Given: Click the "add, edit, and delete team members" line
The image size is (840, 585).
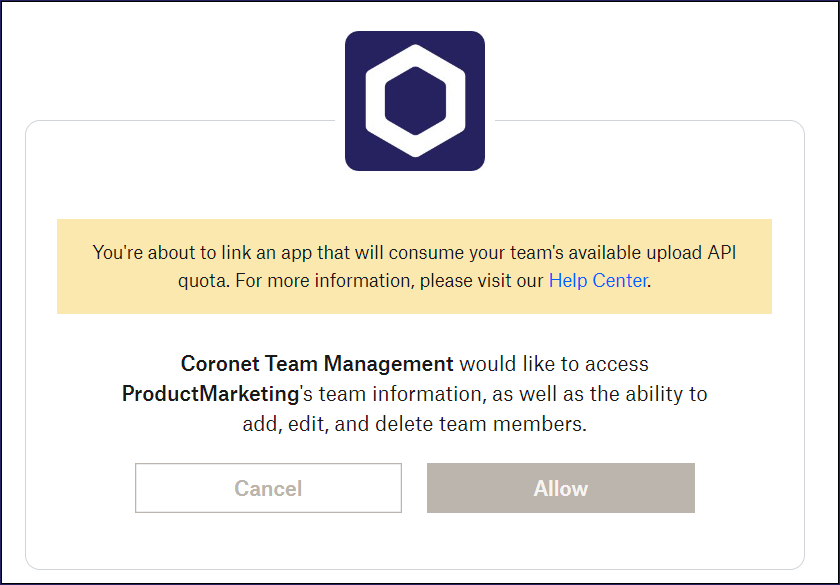Looking at the screenshot, I should (x=414, y=424).
